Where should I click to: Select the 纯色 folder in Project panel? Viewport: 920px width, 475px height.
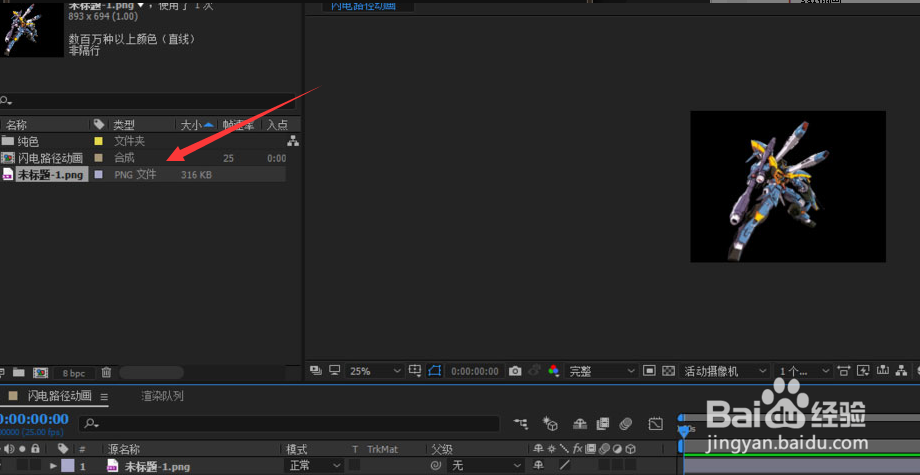28,141
